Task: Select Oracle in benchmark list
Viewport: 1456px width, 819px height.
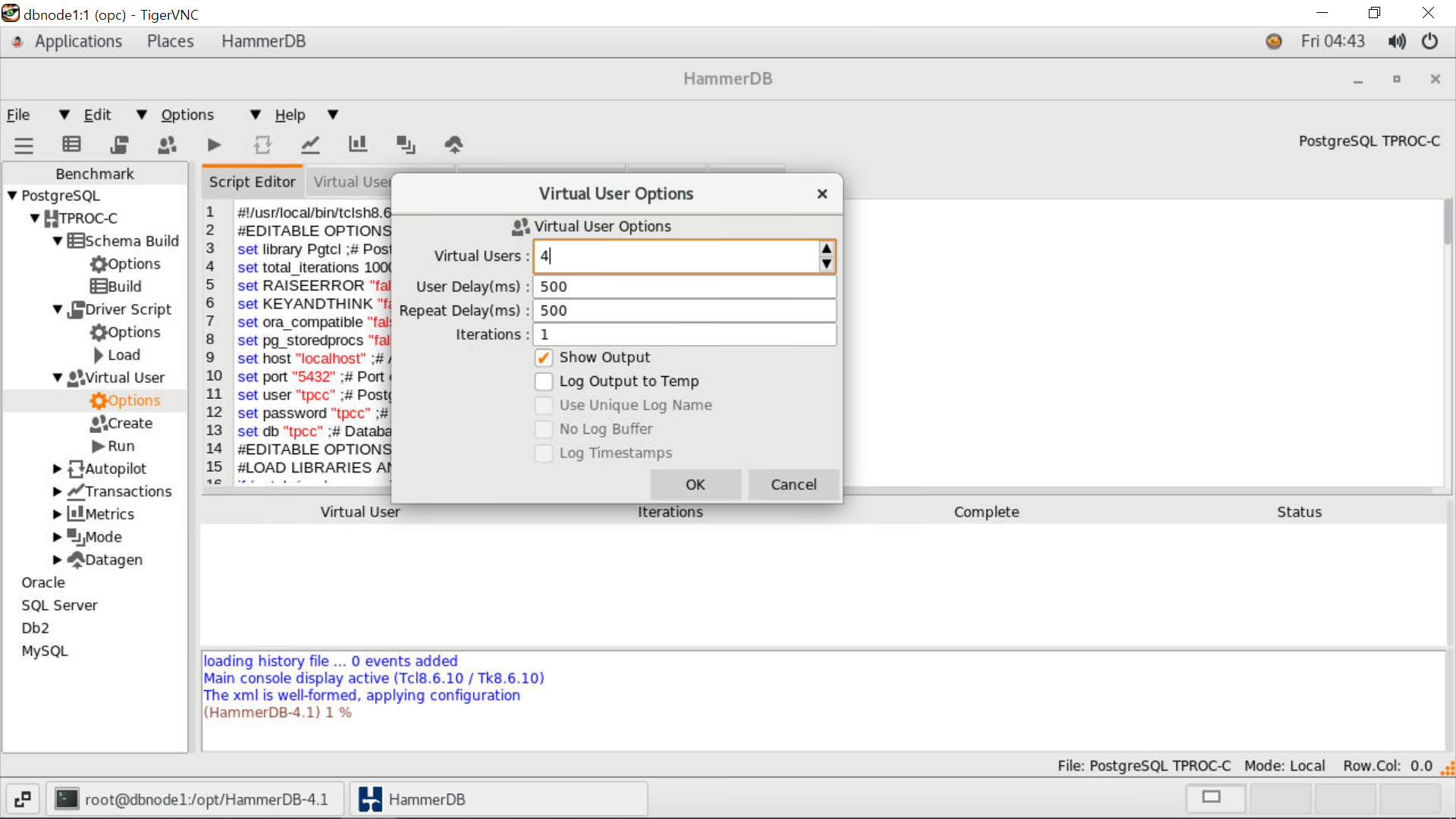Action: coord(43,582)
